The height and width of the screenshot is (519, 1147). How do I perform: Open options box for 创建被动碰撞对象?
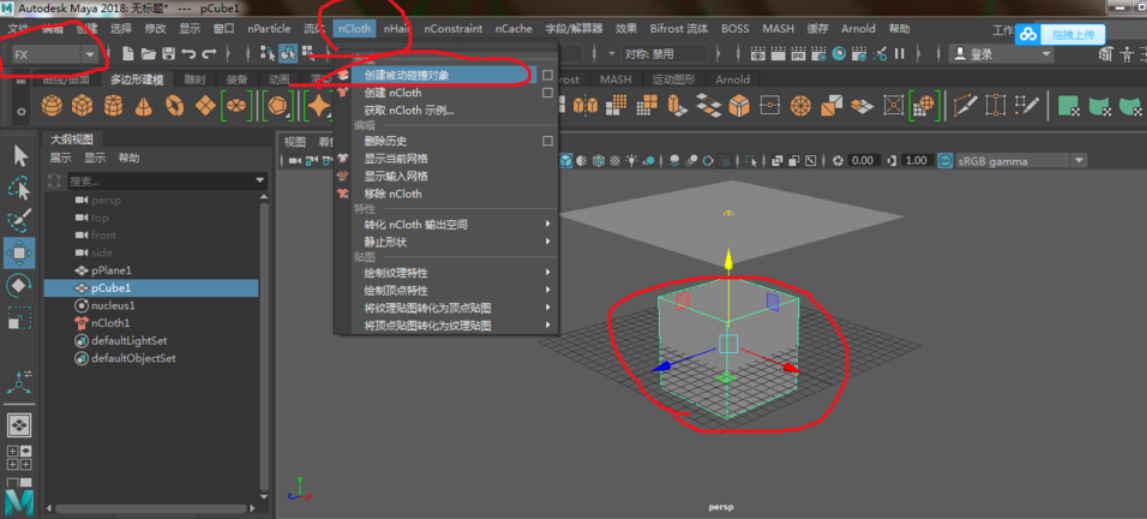(x=547, y=75)
